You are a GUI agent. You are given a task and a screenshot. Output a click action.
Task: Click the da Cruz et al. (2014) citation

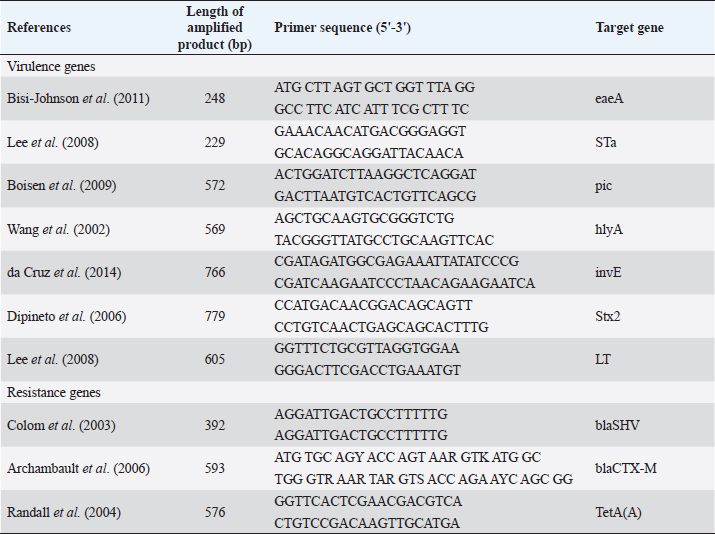tap(64, 272)
